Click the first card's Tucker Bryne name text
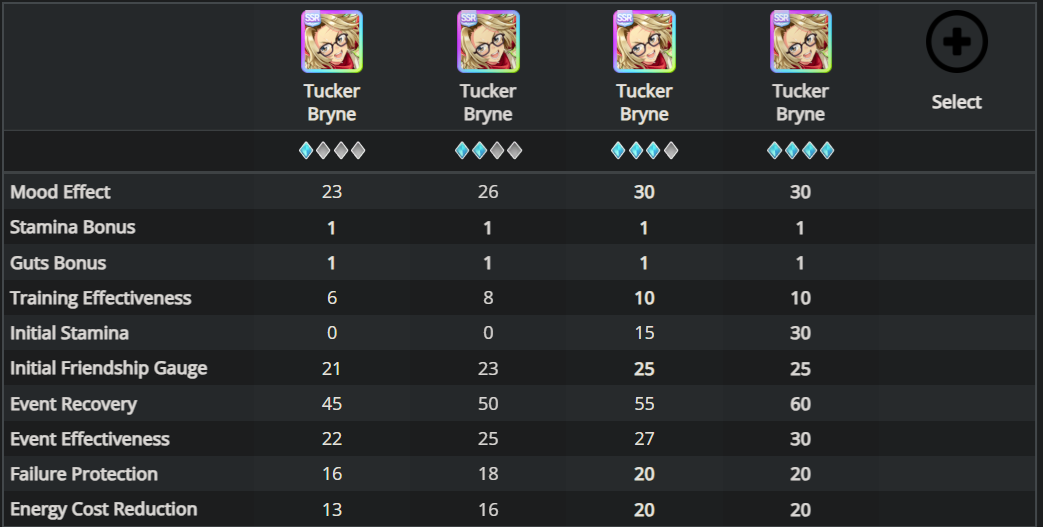The width and height of the screenshot is (1043, 527). pos(332,102)
